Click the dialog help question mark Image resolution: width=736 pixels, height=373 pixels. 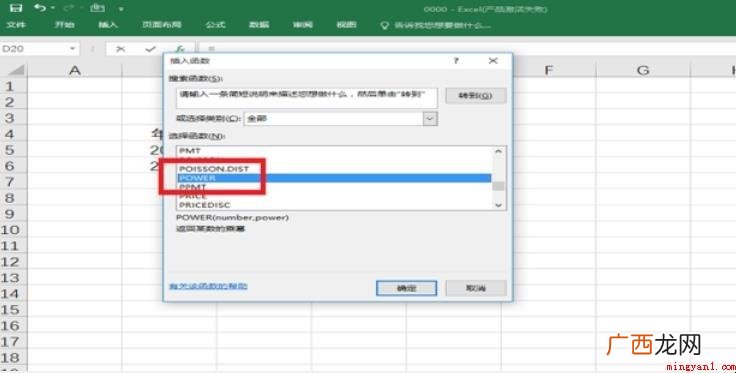pyautogui.click(x=456, y=61)
